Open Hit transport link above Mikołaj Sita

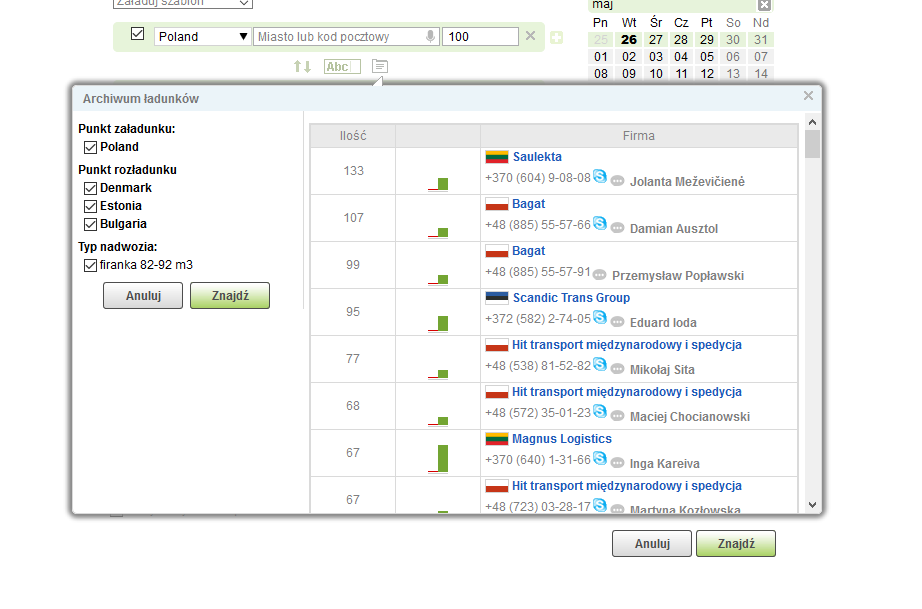tap(627, 345)
